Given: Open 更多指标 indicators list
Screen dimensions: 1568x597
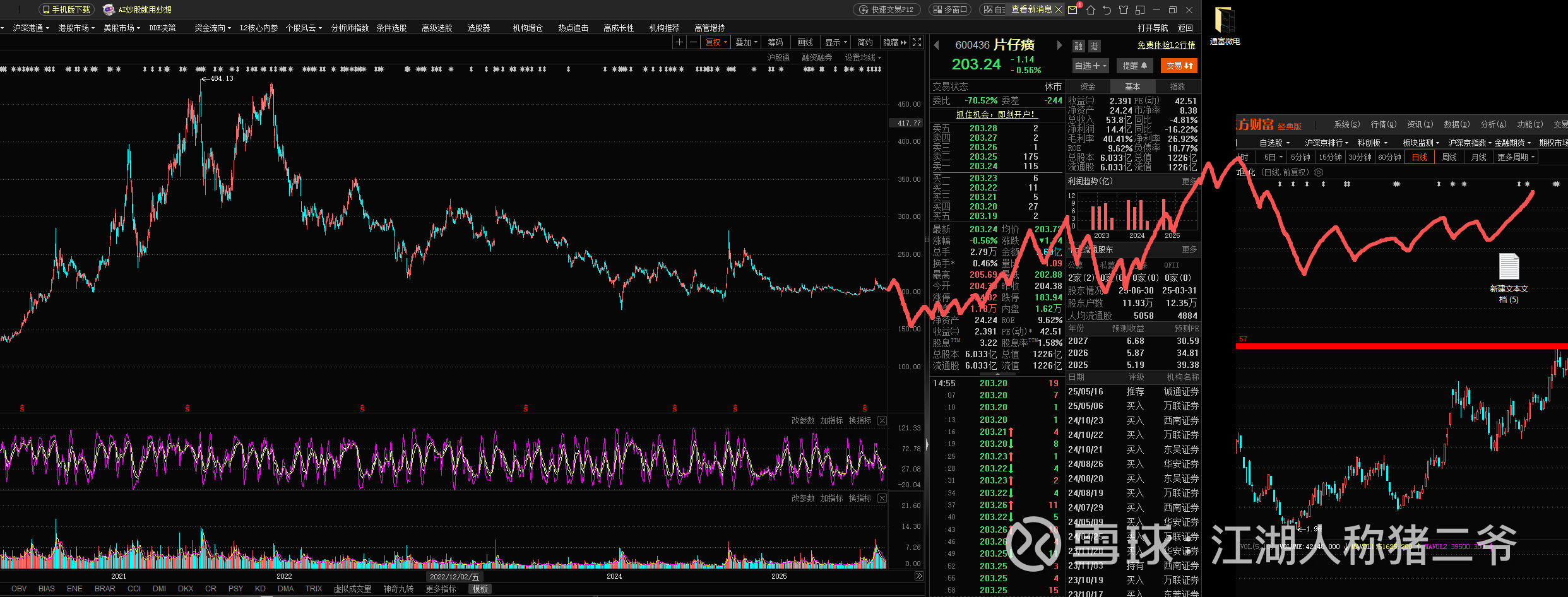Looking at the screenshot, I should click(441, 589).
